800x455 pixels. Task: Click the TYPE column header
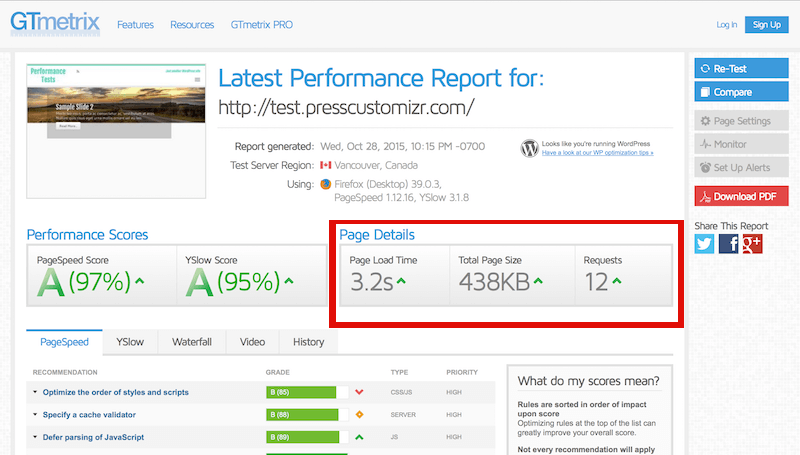(x=399, y=372)
